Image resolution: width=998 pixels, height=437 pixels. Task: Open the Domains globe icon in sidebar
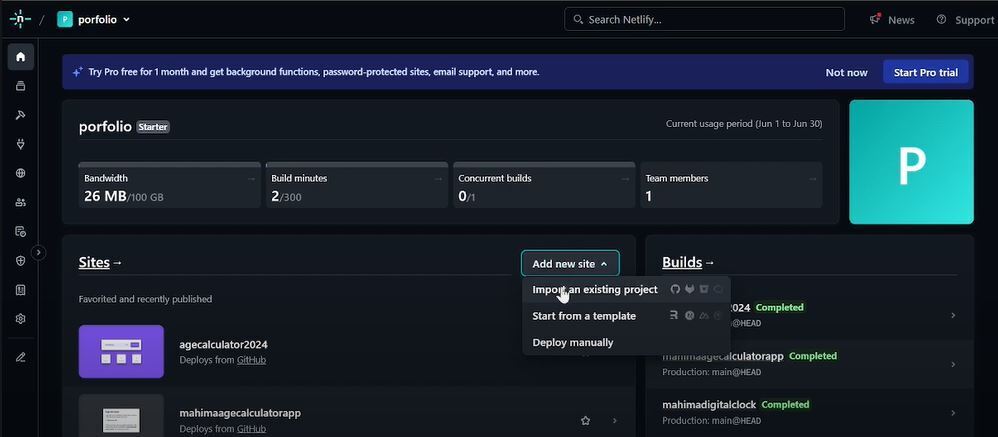click(x=20, y=173)
